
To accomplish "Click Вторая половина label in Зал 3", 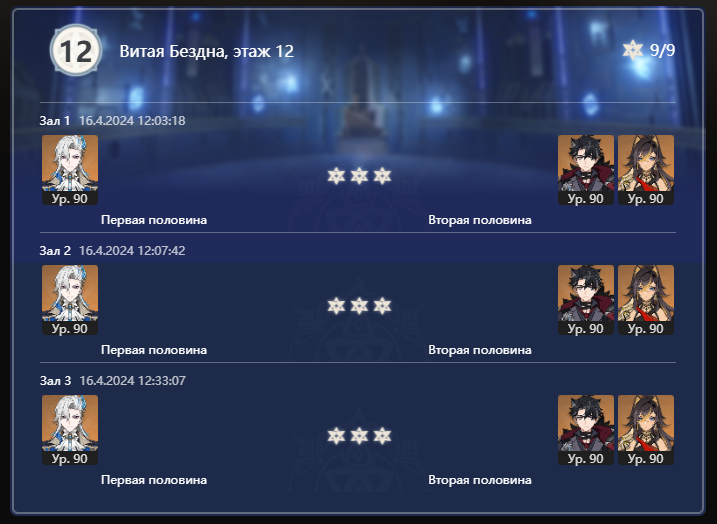I will tap(480, 480).
